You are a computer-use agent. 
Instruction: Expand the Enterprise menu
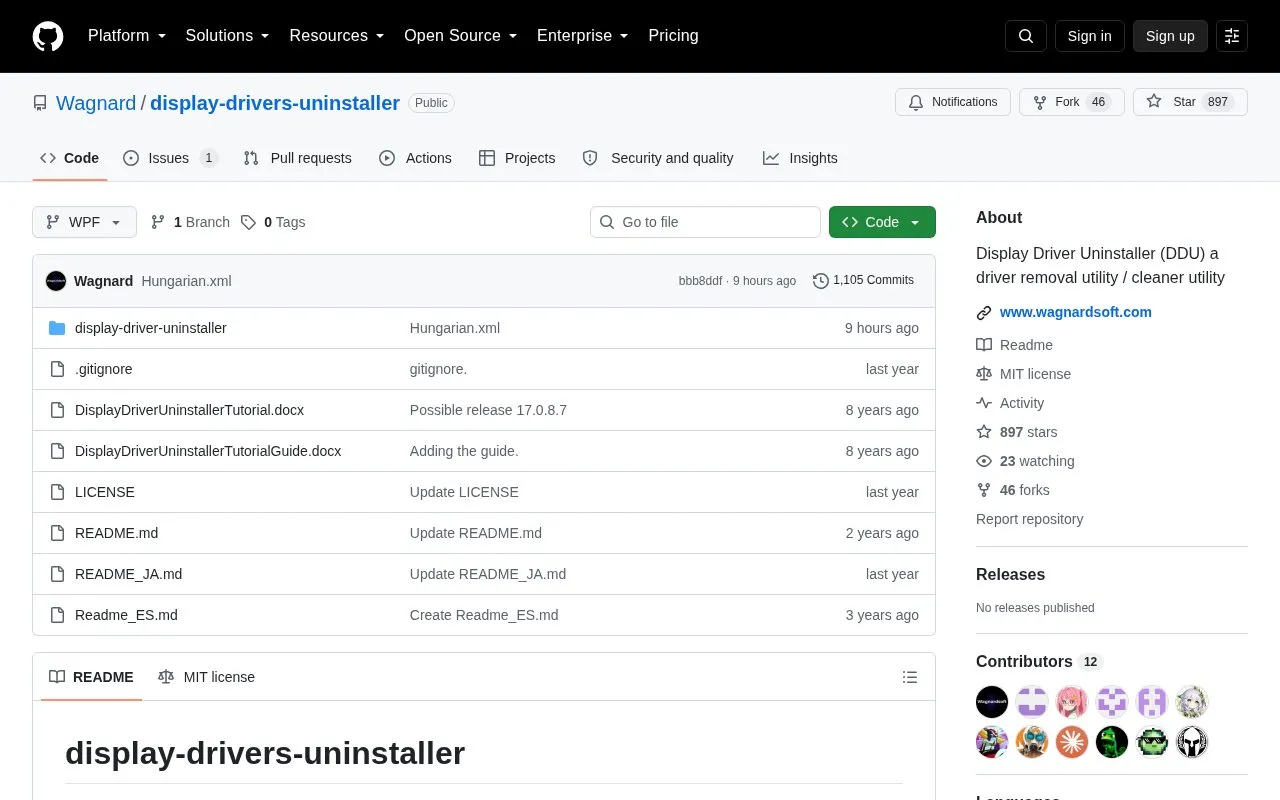pos(583,36)
